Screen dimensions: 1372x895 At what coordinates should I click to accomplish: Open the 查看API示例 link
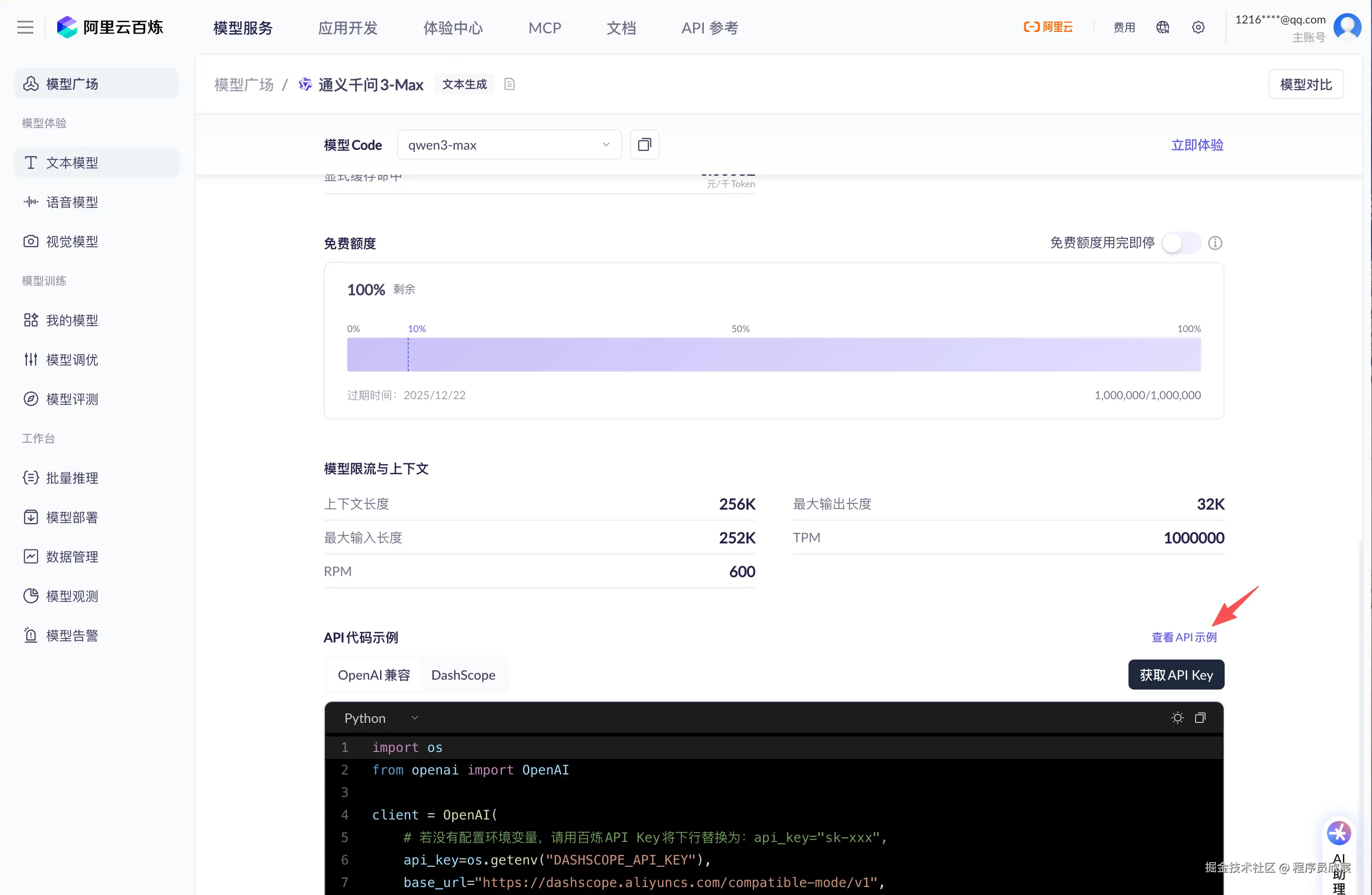pos(1183,637)
